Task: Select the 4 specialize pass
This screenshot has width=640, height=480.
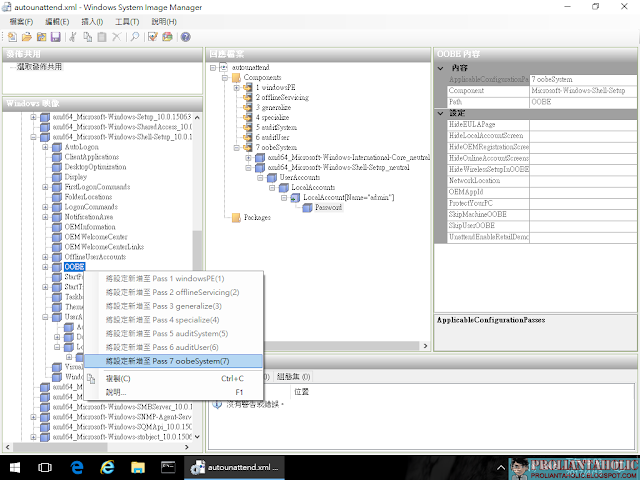Action: click(x=272, y=118)
